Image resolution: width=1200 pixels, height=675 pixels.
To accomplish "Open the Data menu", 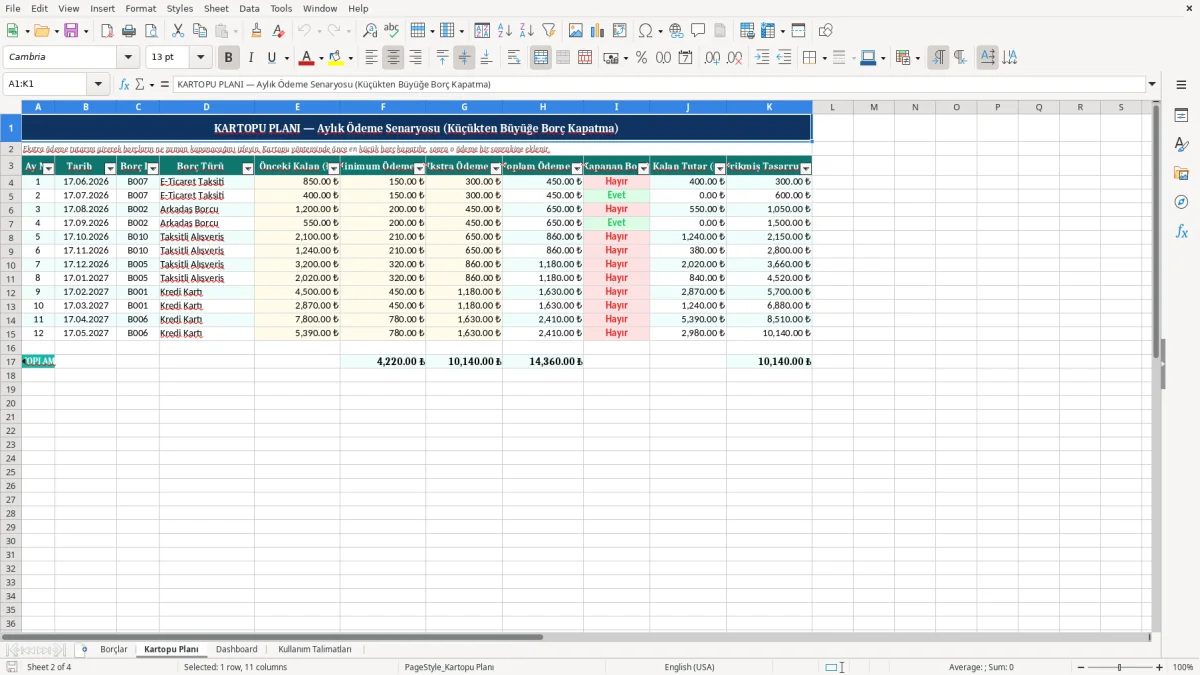I will (x=249, y=8).
